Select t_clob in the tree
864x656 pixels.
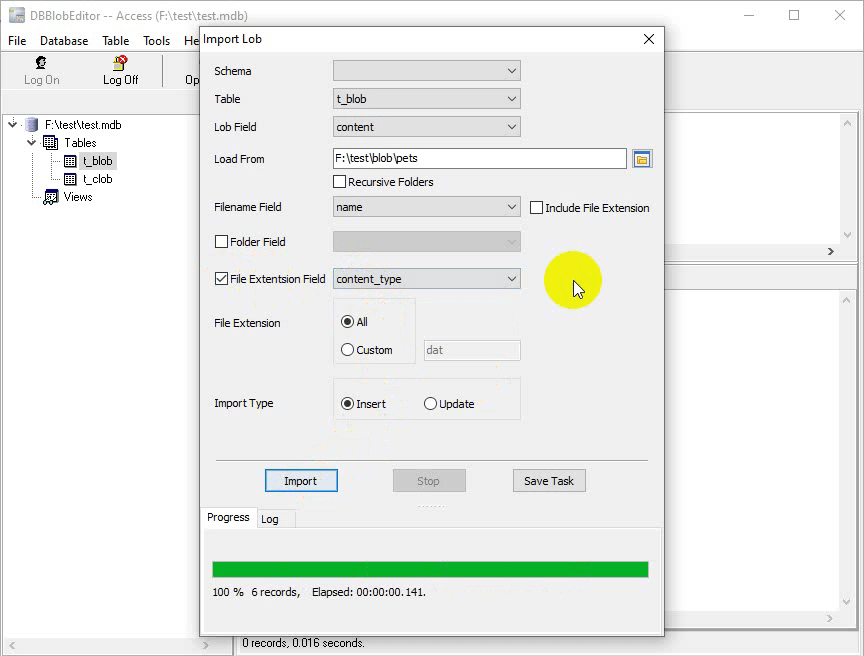(98, 179)
